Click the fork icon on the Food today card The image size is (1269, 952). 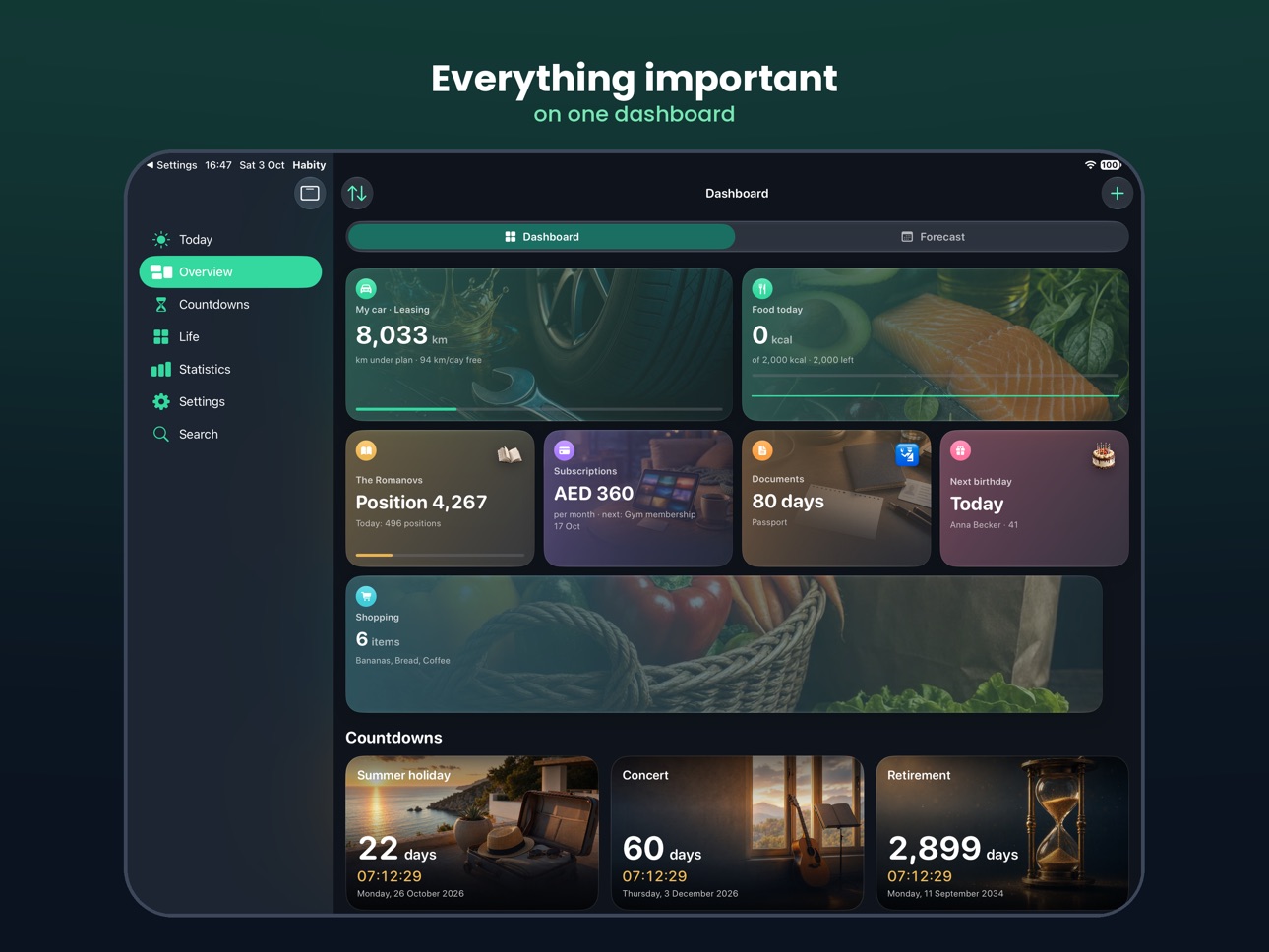[x=762, y=289]
